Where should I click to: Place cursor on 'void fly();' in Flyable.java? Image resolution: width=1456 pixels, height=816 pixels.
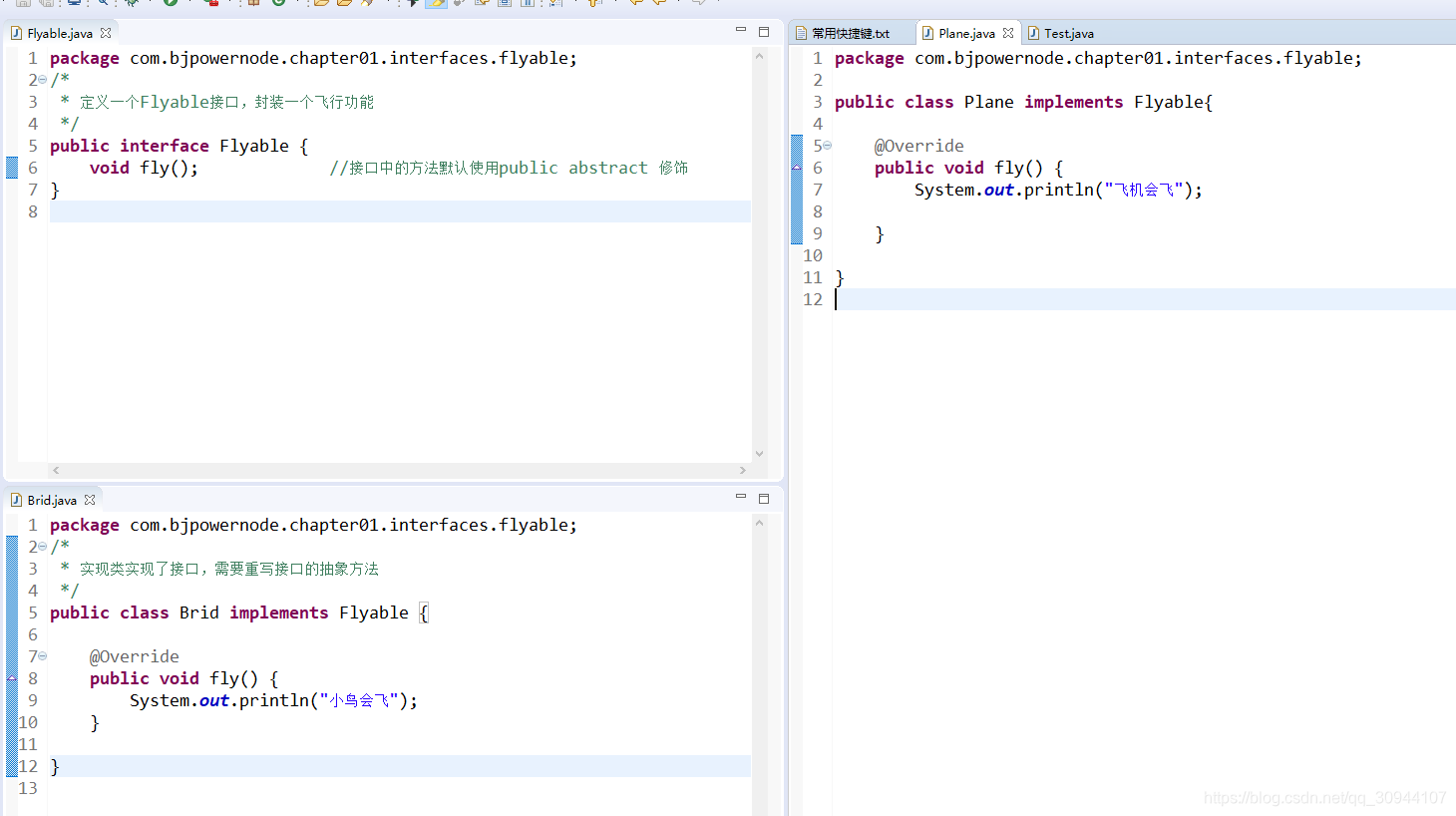click(x=144, y=168)
